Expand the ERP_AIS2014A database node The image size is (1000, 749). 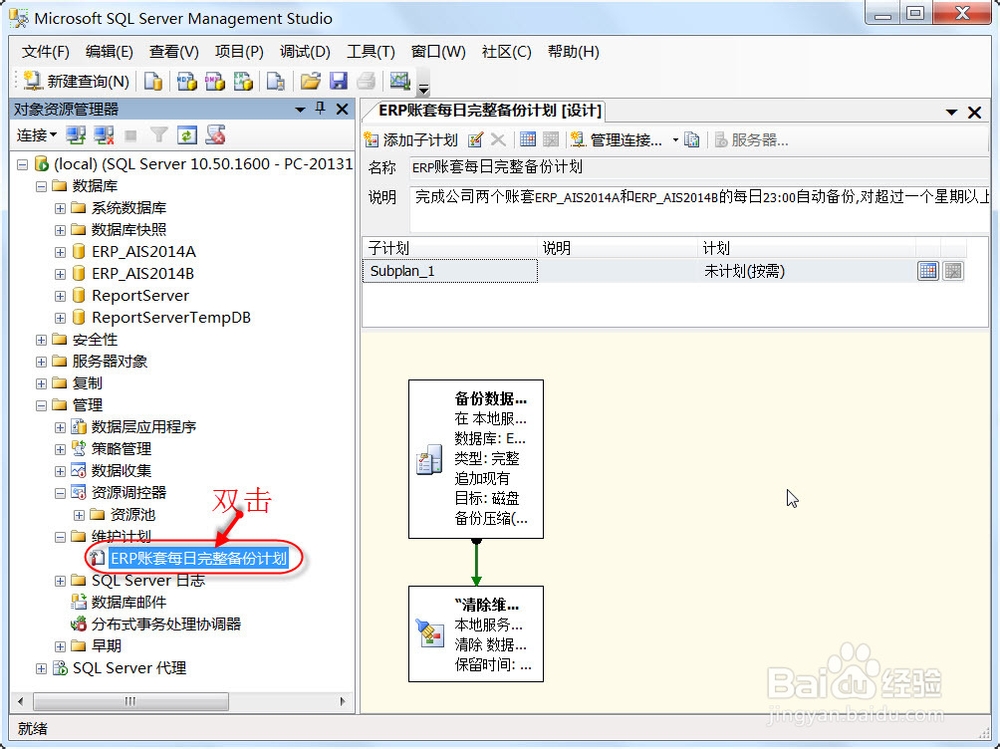click(x=60, y=252)
